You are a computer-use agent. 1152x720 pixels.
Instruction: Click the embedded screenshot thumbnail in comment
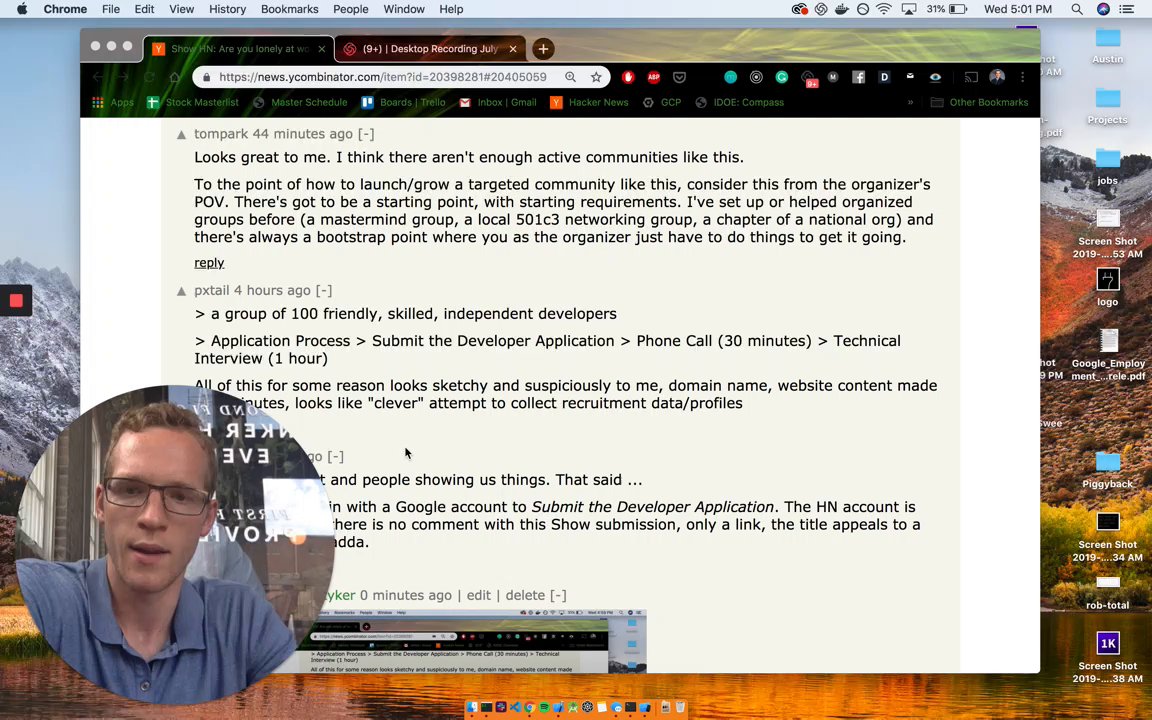(x=474, y=641)
